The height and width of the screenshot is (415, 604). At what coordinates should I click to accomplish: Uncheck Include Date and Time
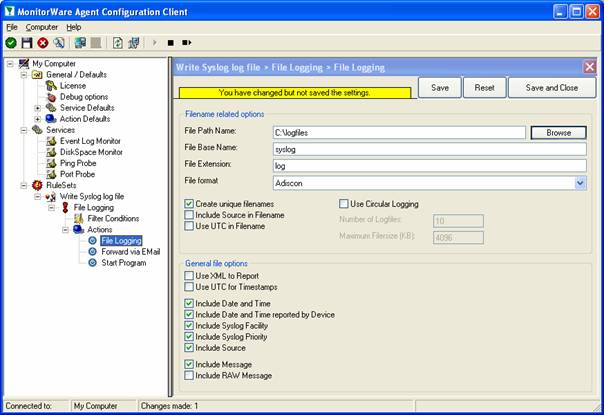point(189,303)
